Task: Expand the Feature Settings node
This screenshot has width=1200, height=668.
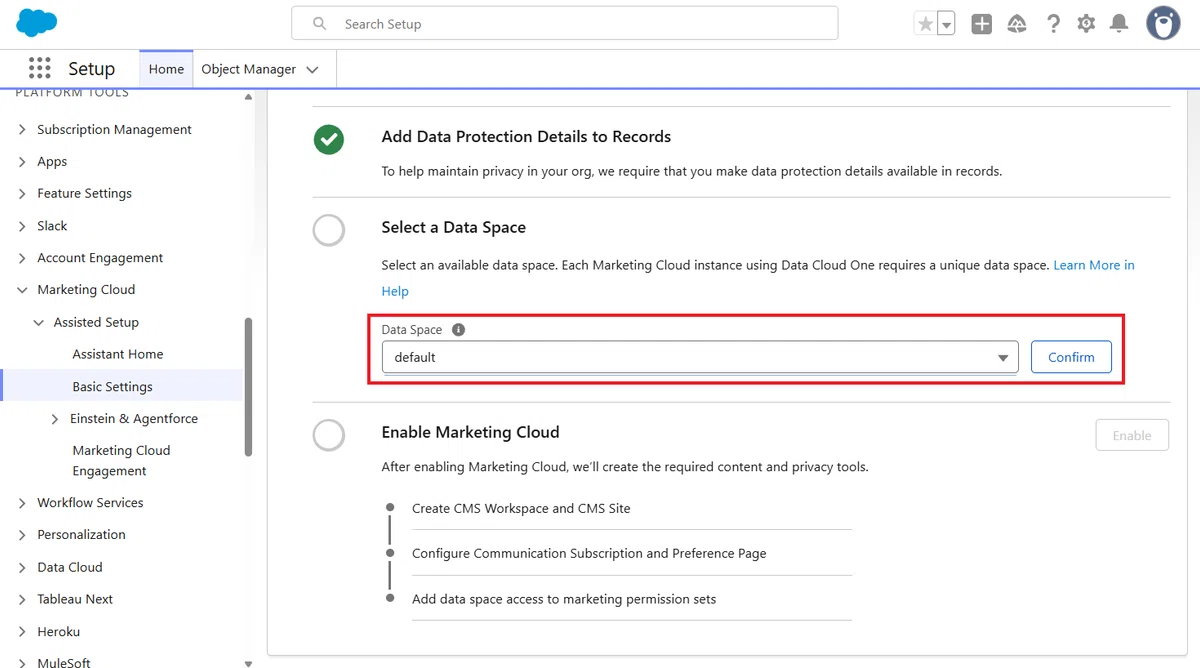Action: [23, 194]
